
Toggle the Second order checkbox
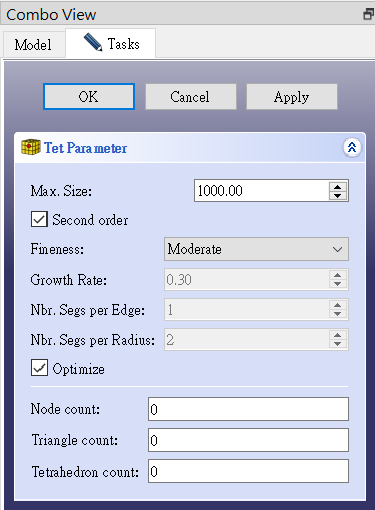coord(39,219)
